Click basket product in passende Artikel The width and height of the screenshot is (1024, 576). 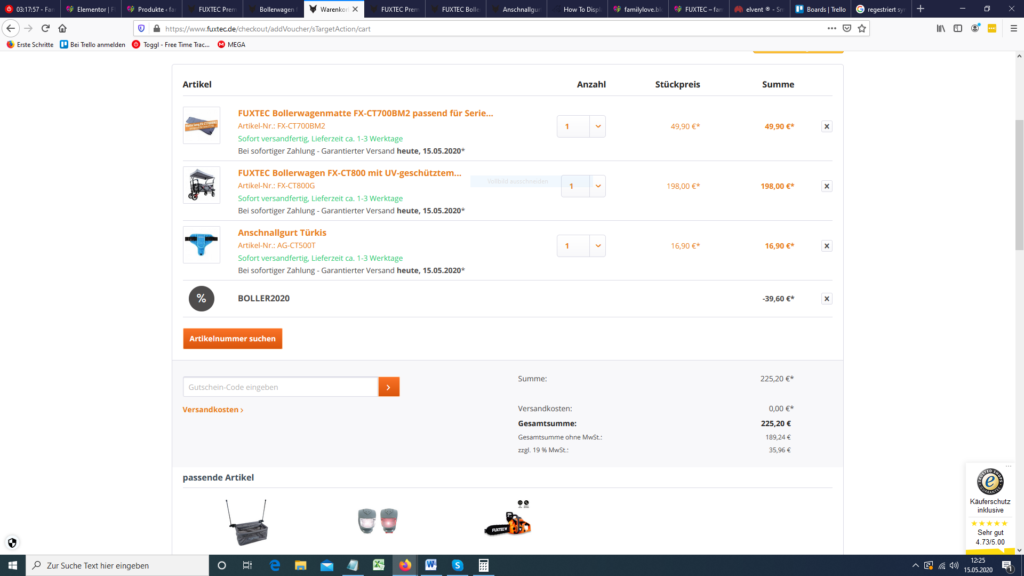point(247,522)
